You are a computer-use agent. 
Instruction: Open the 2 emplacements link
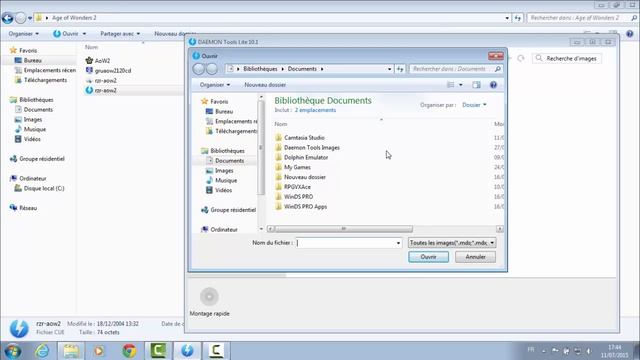(315, 110)
